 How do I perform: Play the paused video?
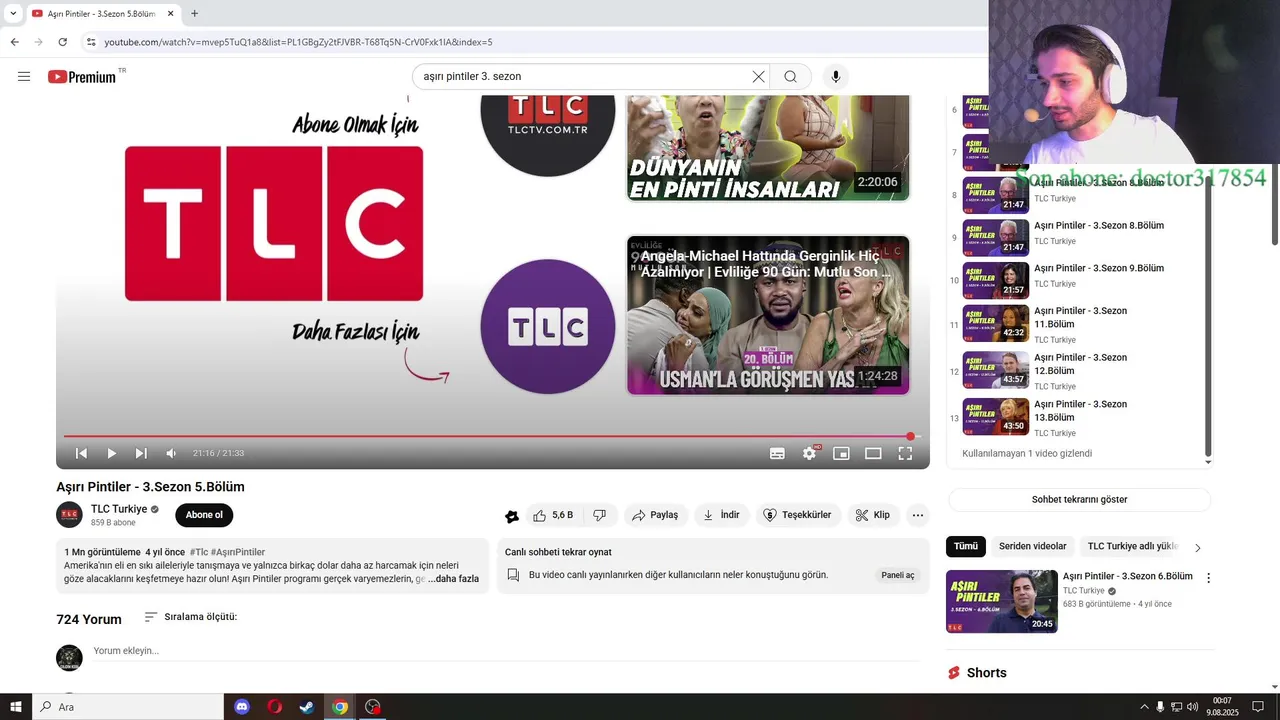(x=111, y=453)
